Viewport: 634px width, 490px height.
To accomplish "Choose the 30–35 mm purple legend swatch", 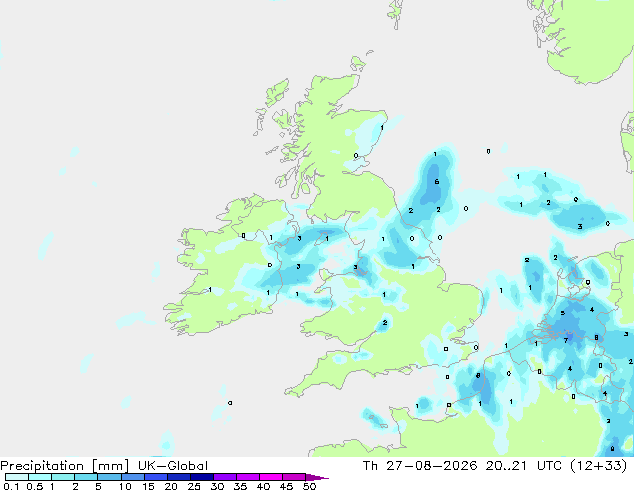I will tap(224, 477).
